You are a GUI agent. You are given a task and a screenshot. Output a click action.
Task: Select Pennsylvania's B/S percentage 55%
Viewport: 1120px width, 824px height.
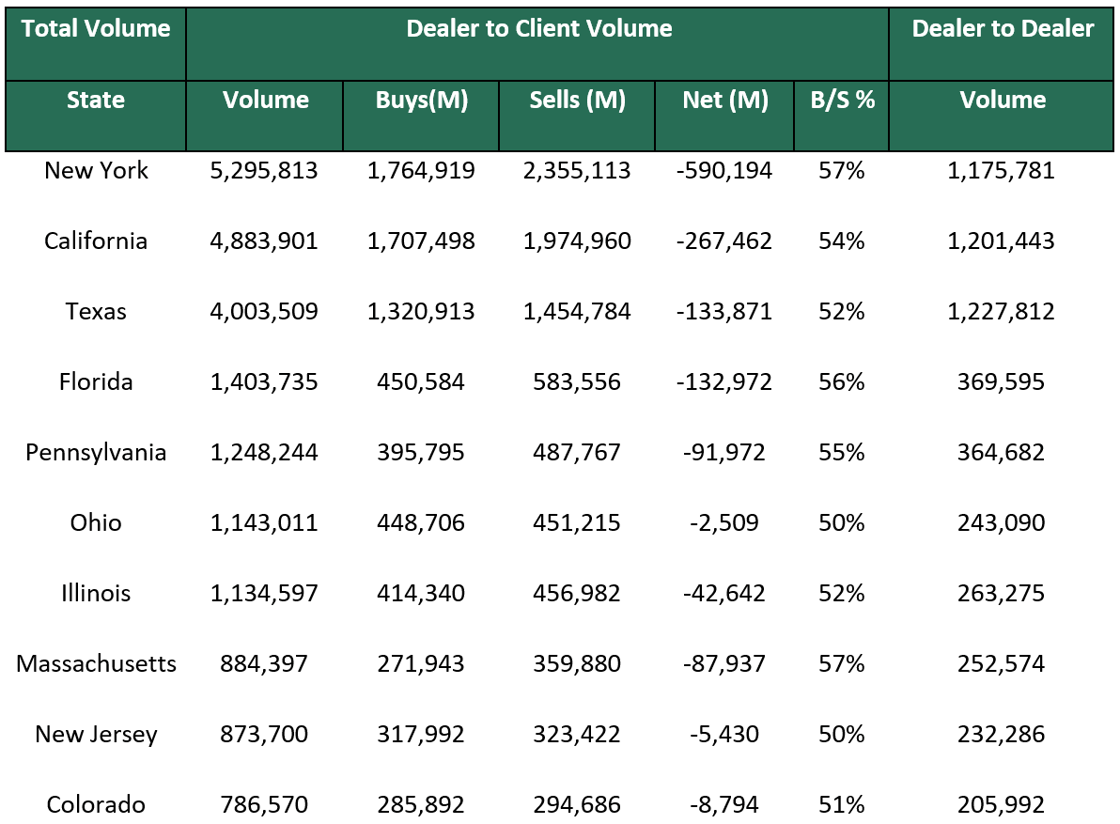pos(841,452)
